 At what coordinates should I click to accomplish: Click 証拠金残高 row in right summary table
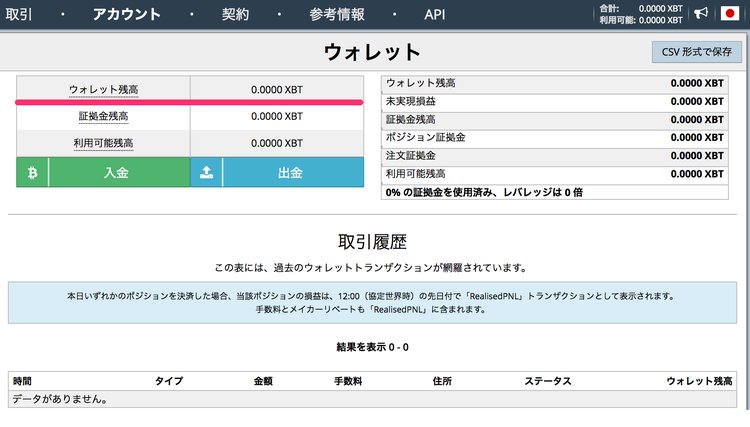pos(555,120)
